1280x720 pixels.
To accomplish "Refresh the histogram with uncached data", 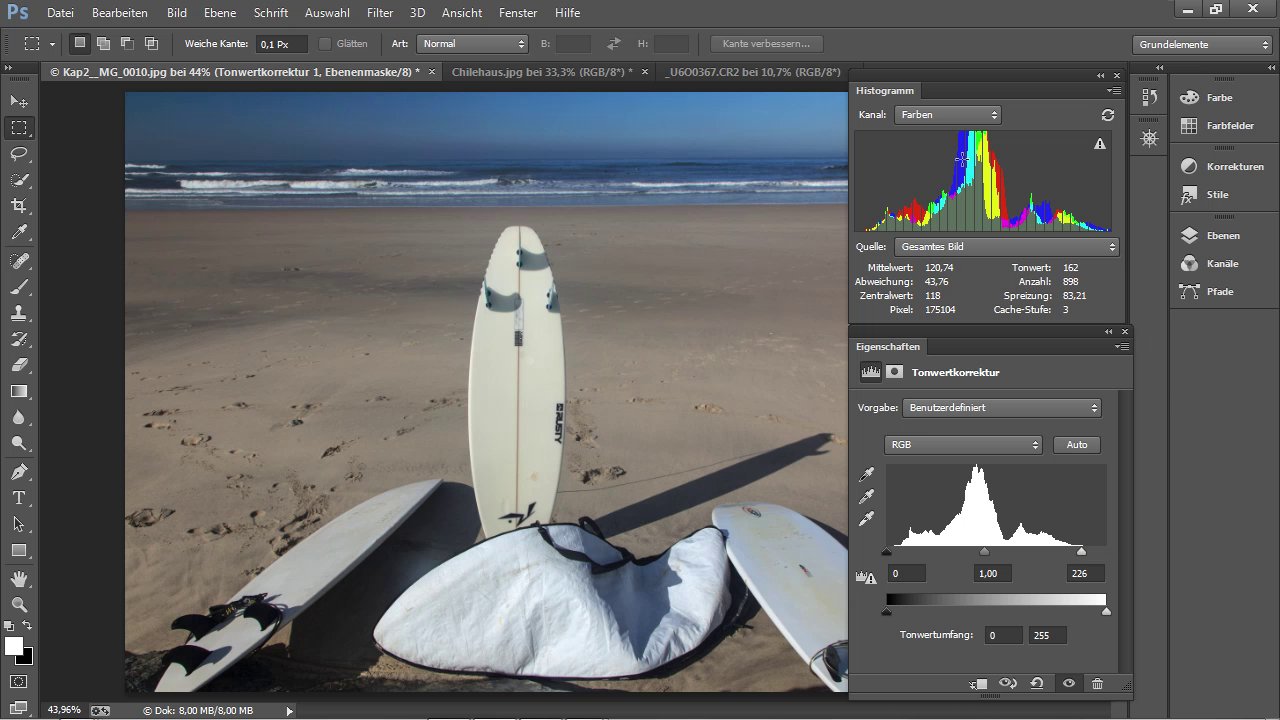I will pyautogui.click(x=1107, y=115).
